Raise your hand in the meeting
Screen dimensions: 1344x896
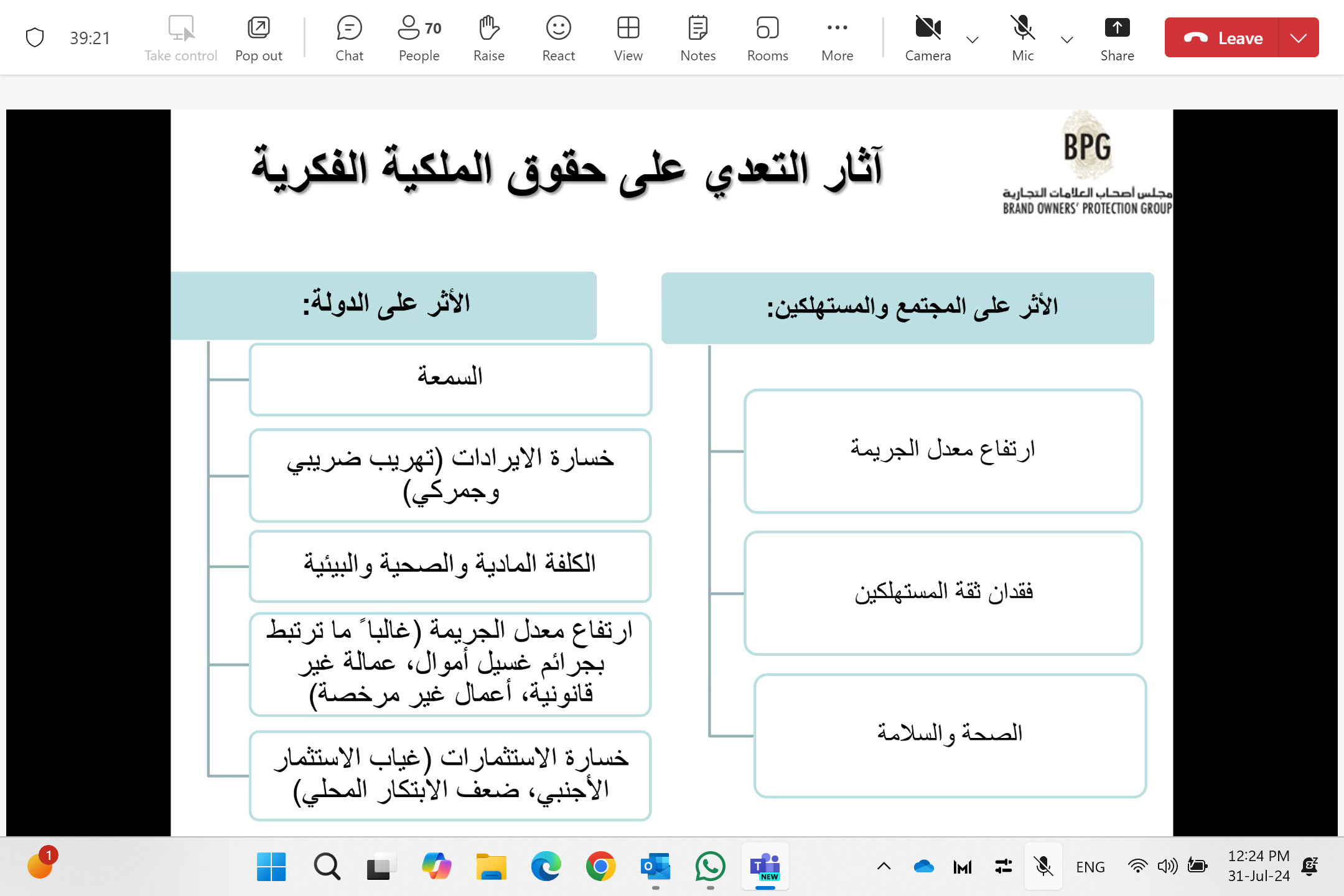click(488, 38)
